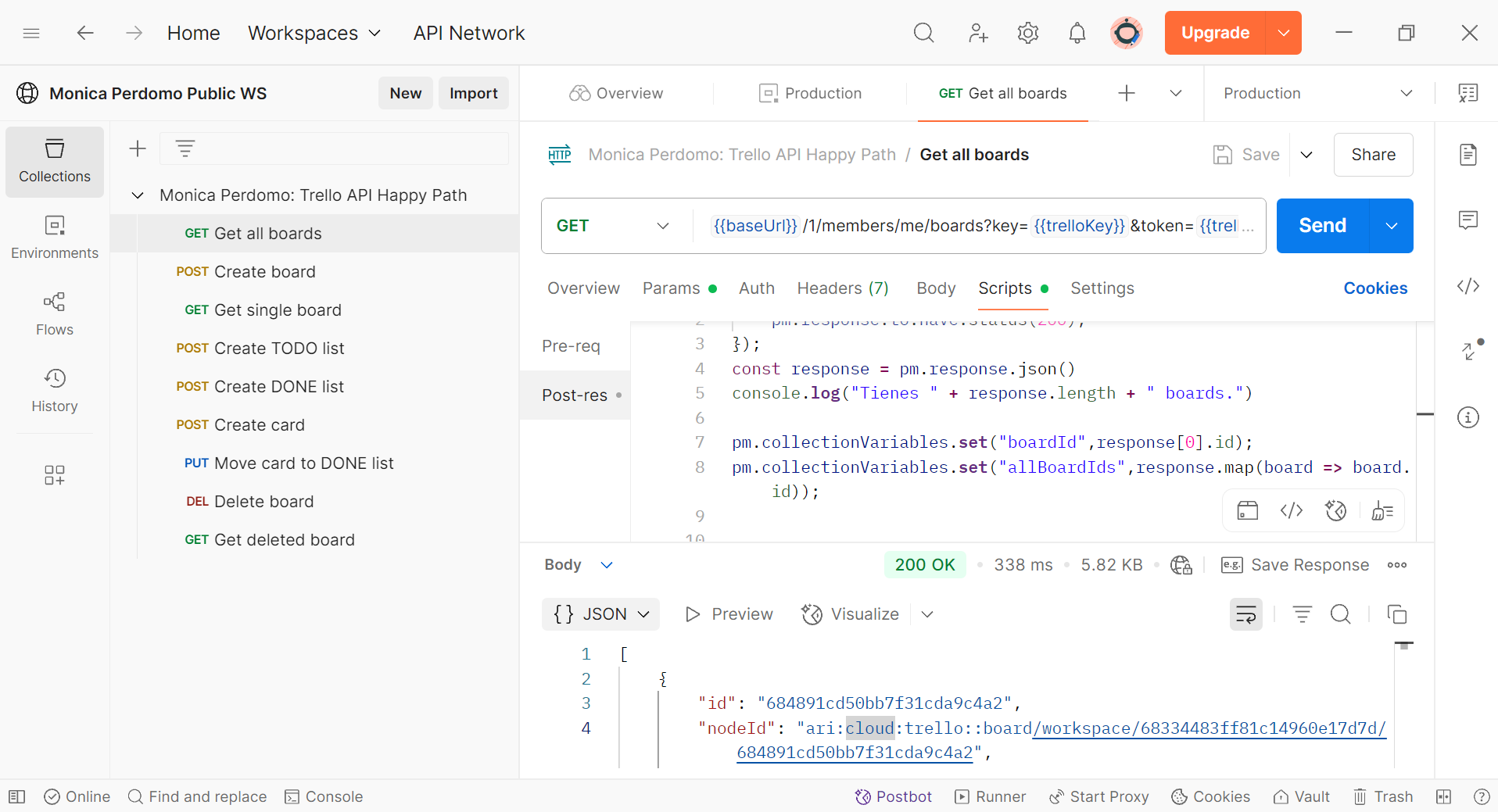1498x812 pixels.
Task: Open the documentation panel icon
Action: tap(1468, 155)
